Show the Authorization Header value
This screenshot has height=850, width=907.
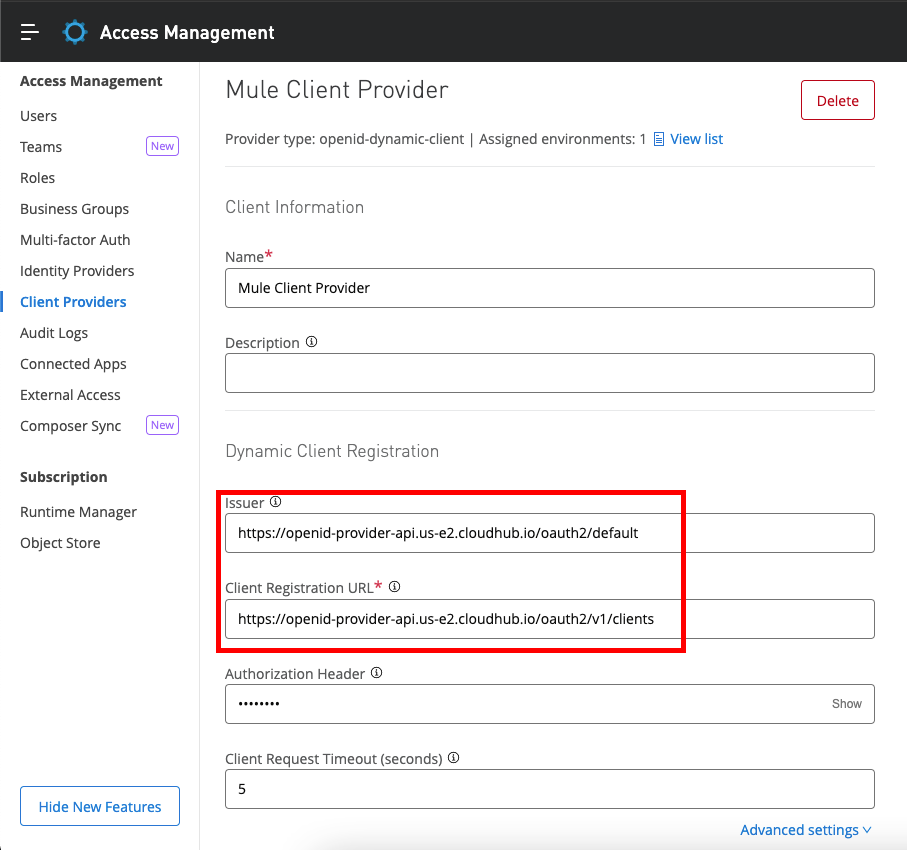click(x=846, y=704)
